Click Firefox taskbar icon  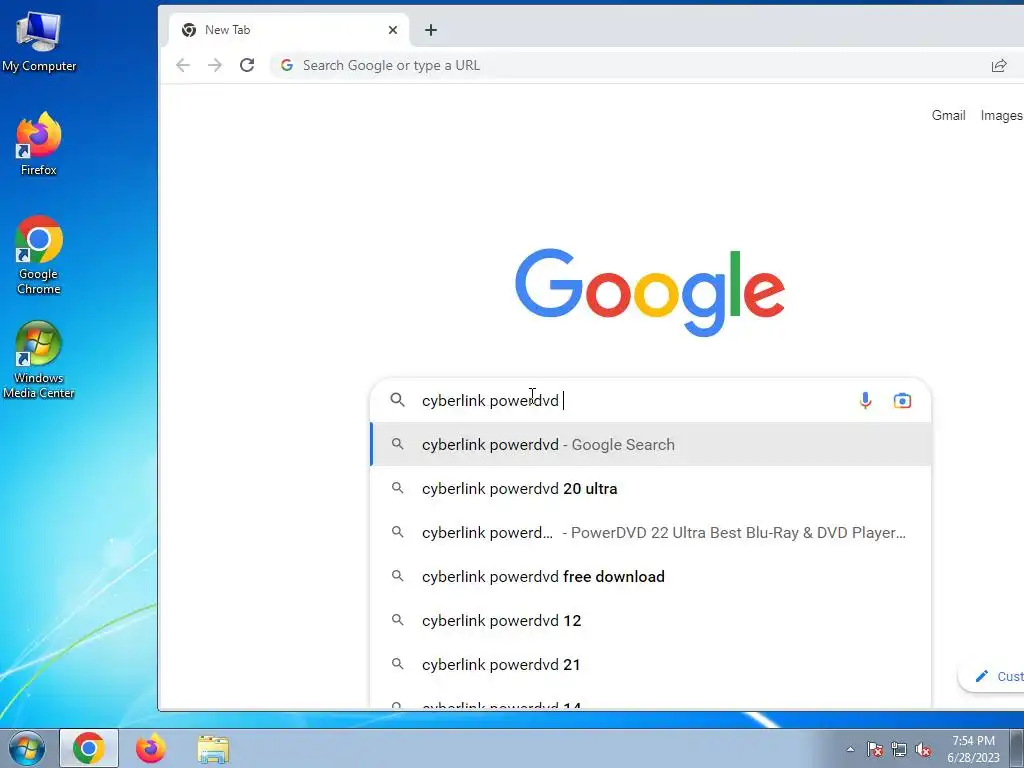(151, 748)
